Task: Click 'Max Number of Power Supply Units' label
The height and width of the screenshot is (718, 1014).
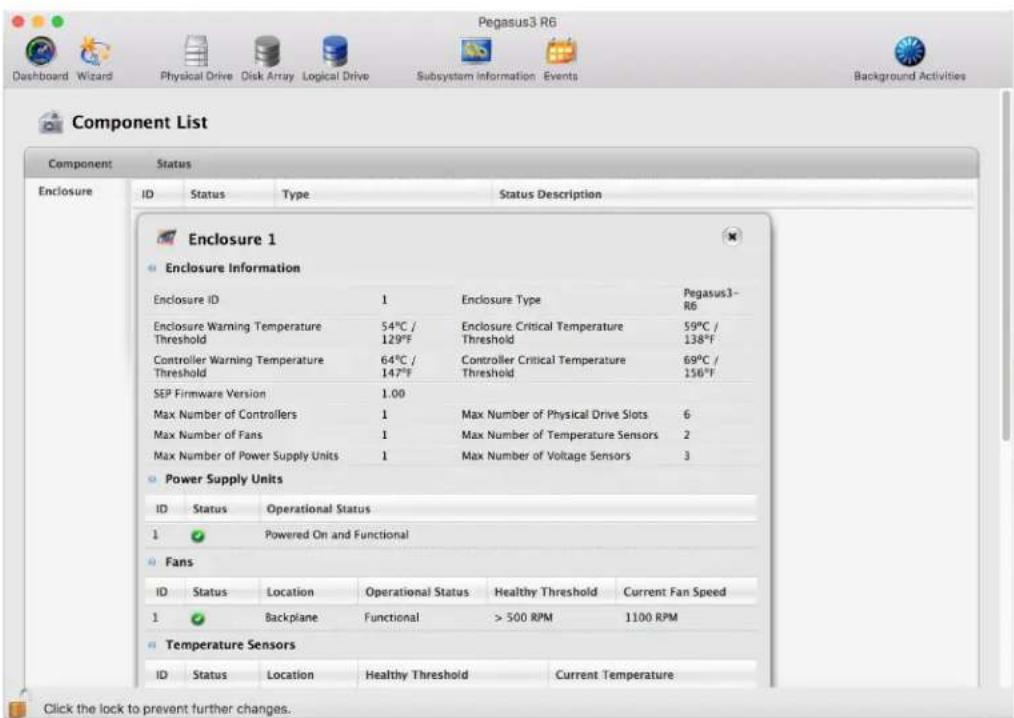Action: (246, 456)
